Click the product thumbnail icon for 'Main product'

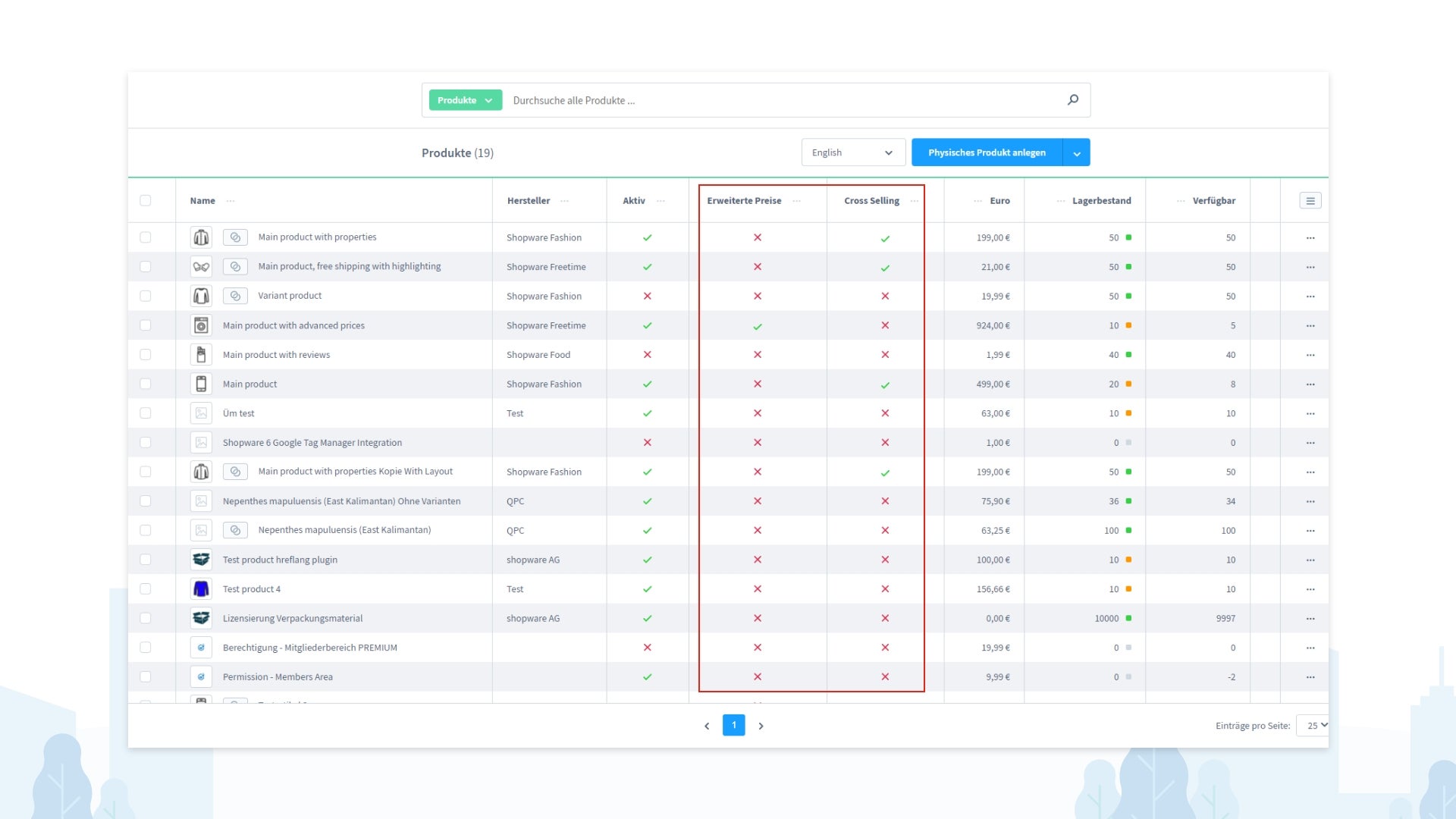200,383
